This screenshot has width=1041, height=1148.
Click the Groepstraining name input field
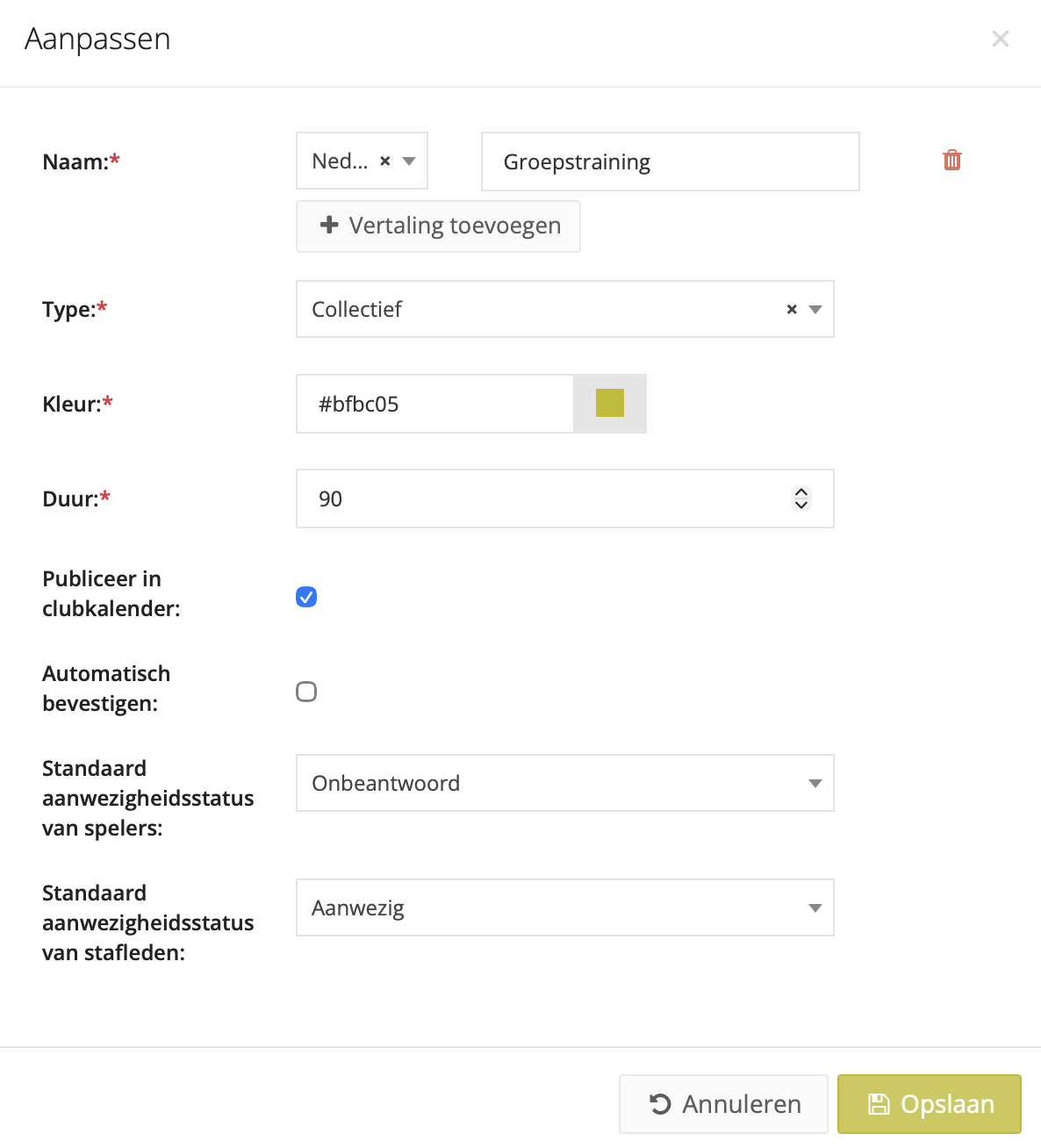(670, 161)
